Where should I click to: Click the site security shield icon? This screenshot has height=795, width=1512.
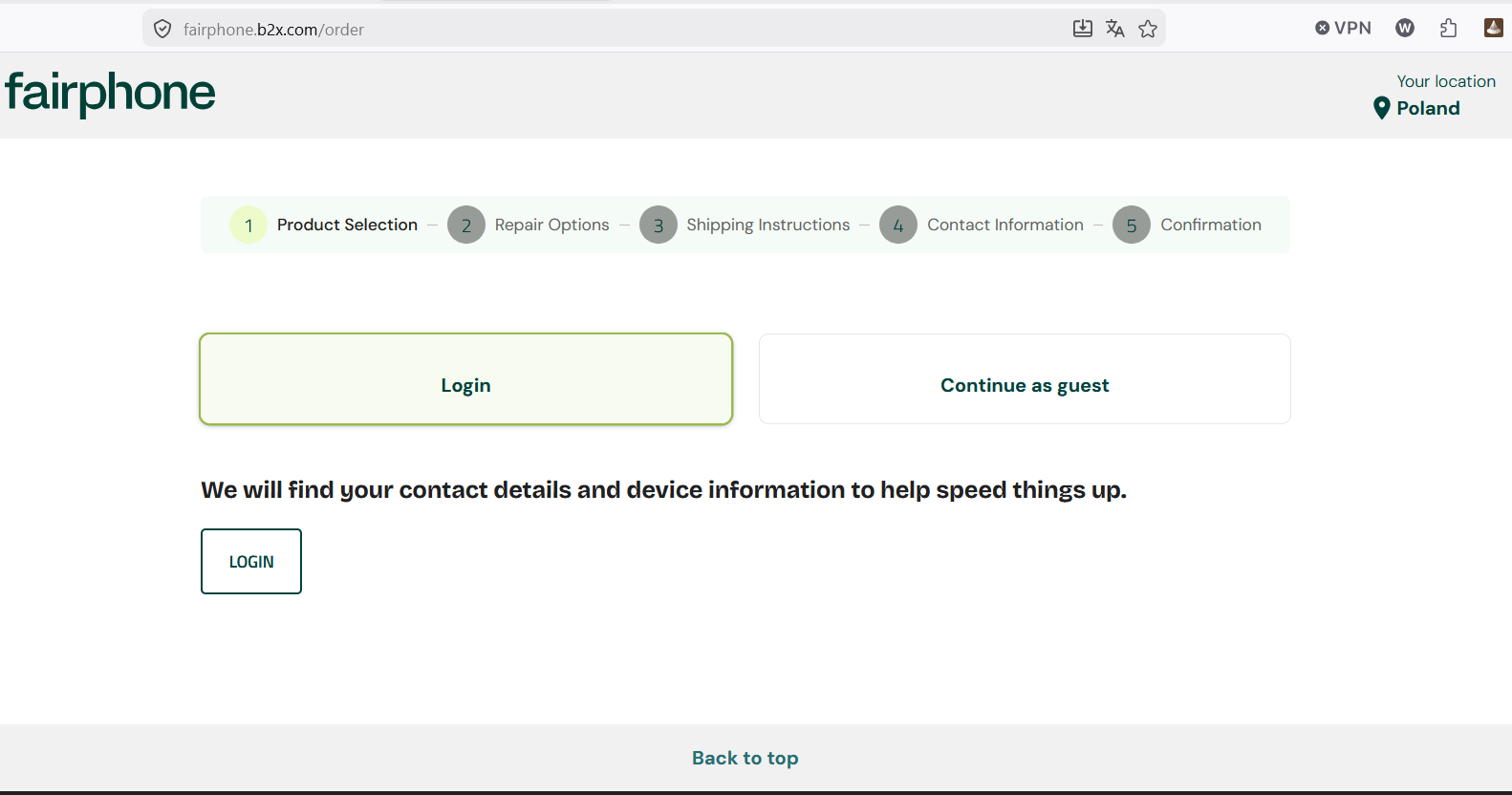(x=162, y=30)
